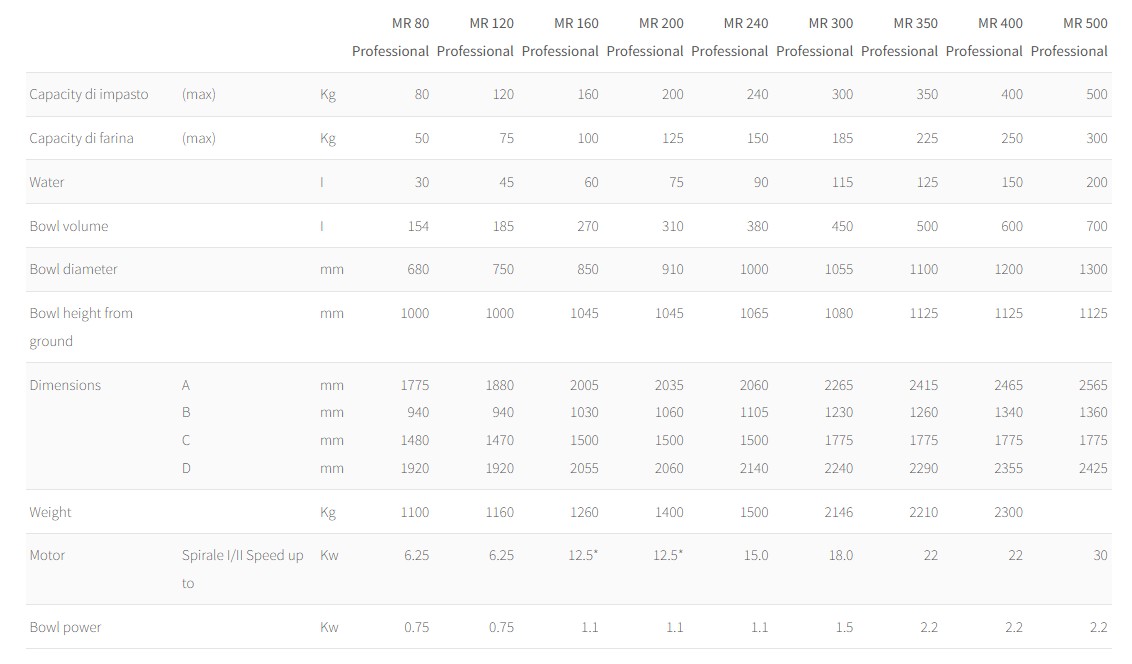The image size is (1132, 664).
Task: Select the 12.5* motor value for MR 160
Action: (583, 555)
